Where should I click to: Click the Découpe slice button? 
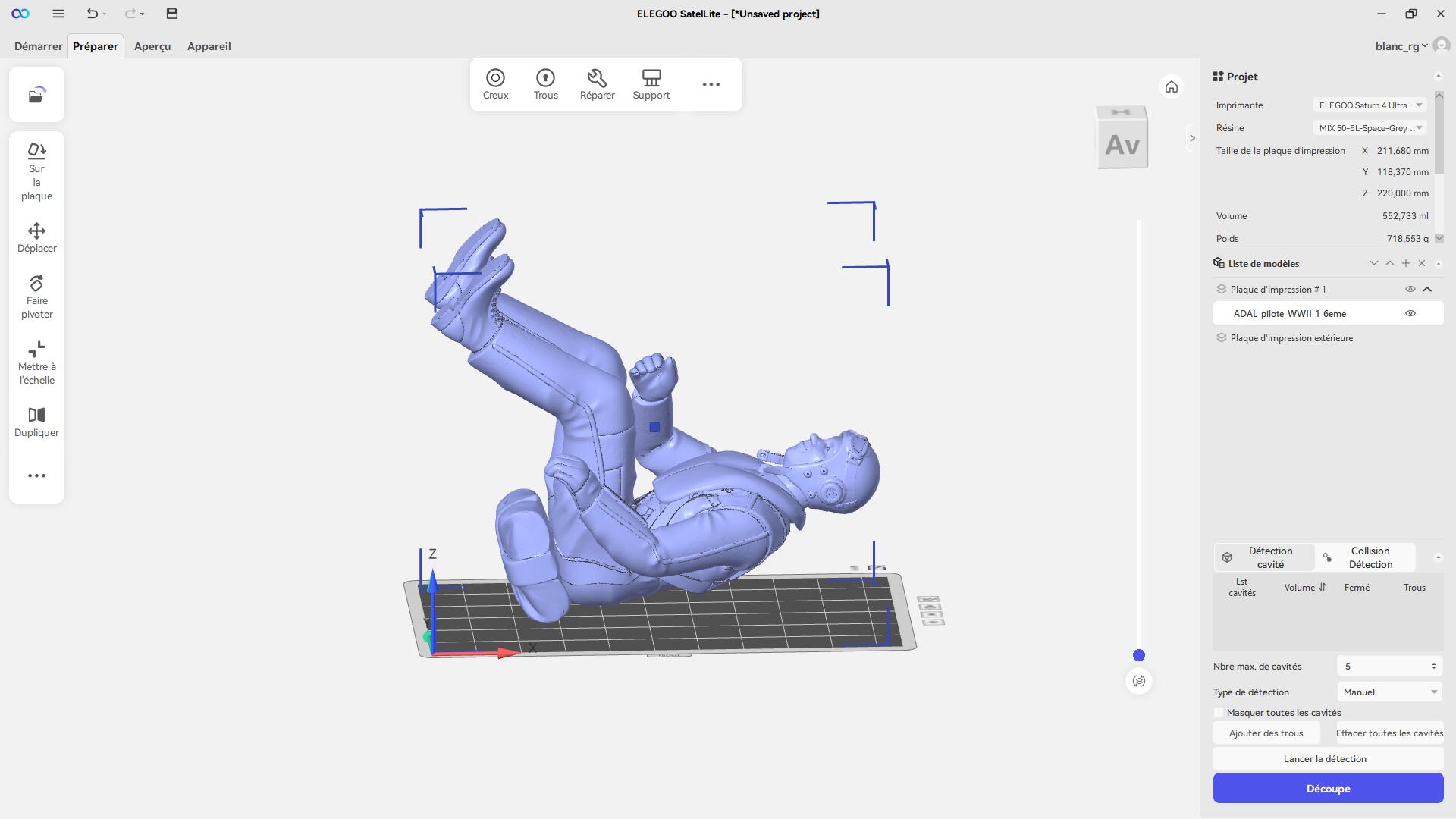click(1328, 788)
